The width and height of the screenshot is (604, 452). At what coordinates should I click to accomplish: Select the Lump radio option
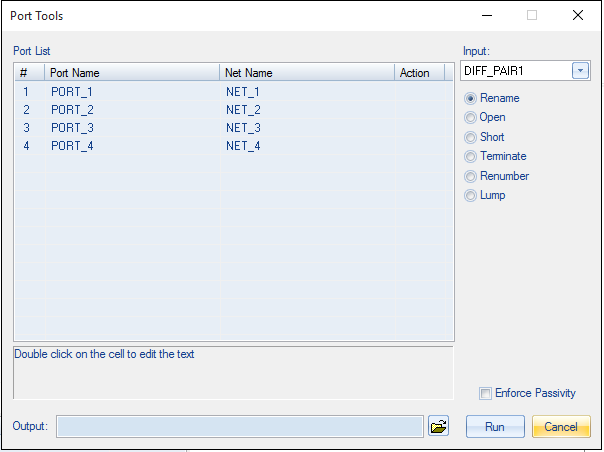coord(471,195)
